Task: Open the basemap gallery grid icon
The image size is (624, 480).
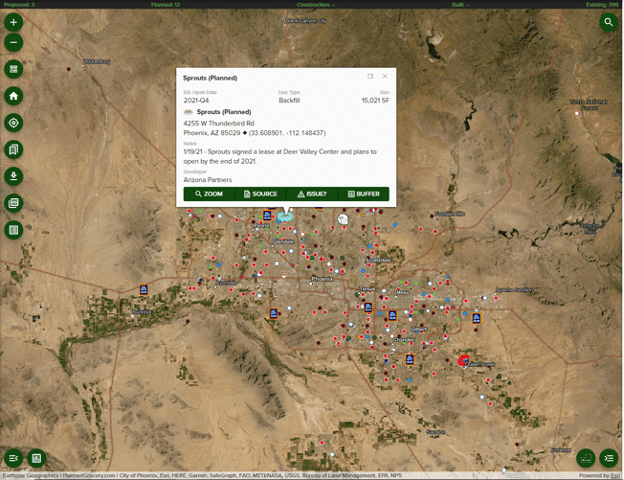Action: [x=14, y=69]
